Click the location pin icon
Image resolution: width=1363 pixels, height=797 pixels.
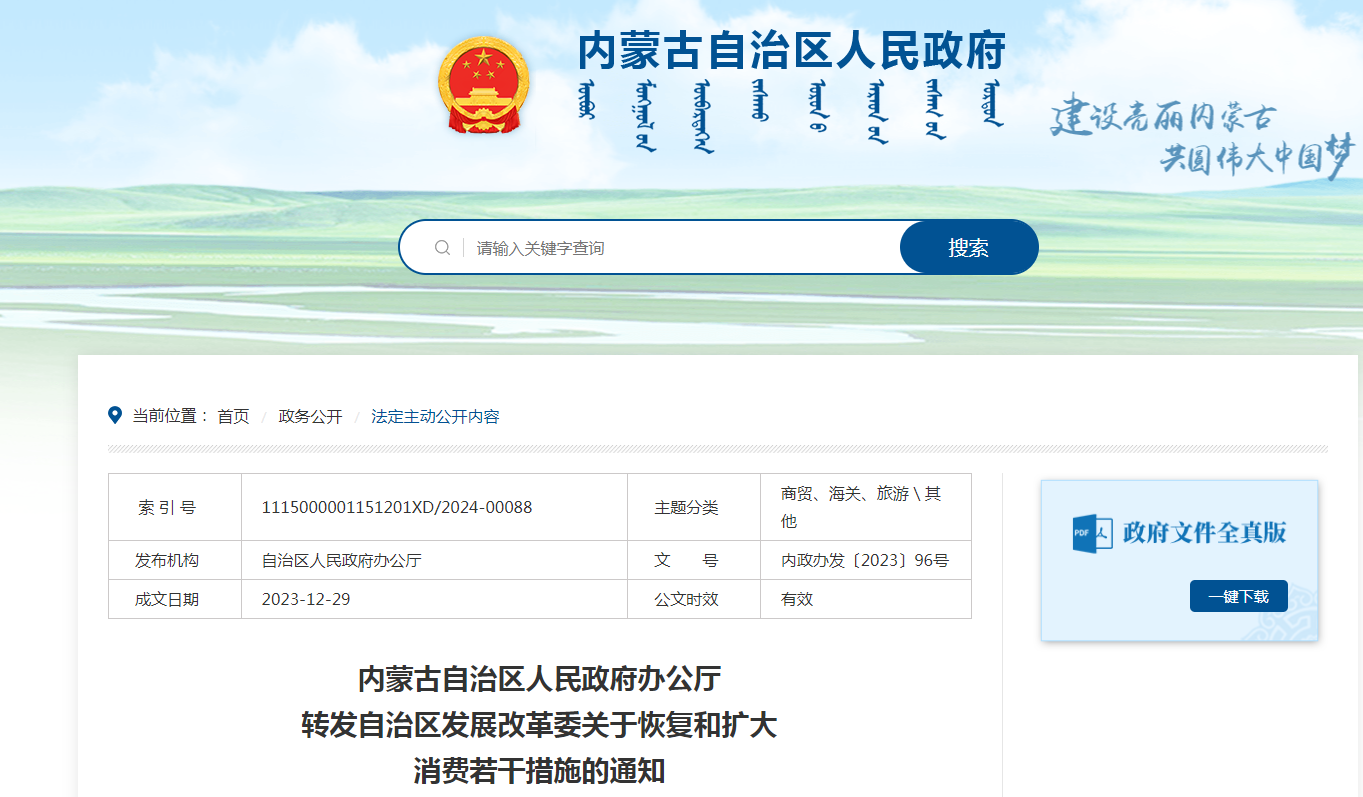click(x=115, y=415)
